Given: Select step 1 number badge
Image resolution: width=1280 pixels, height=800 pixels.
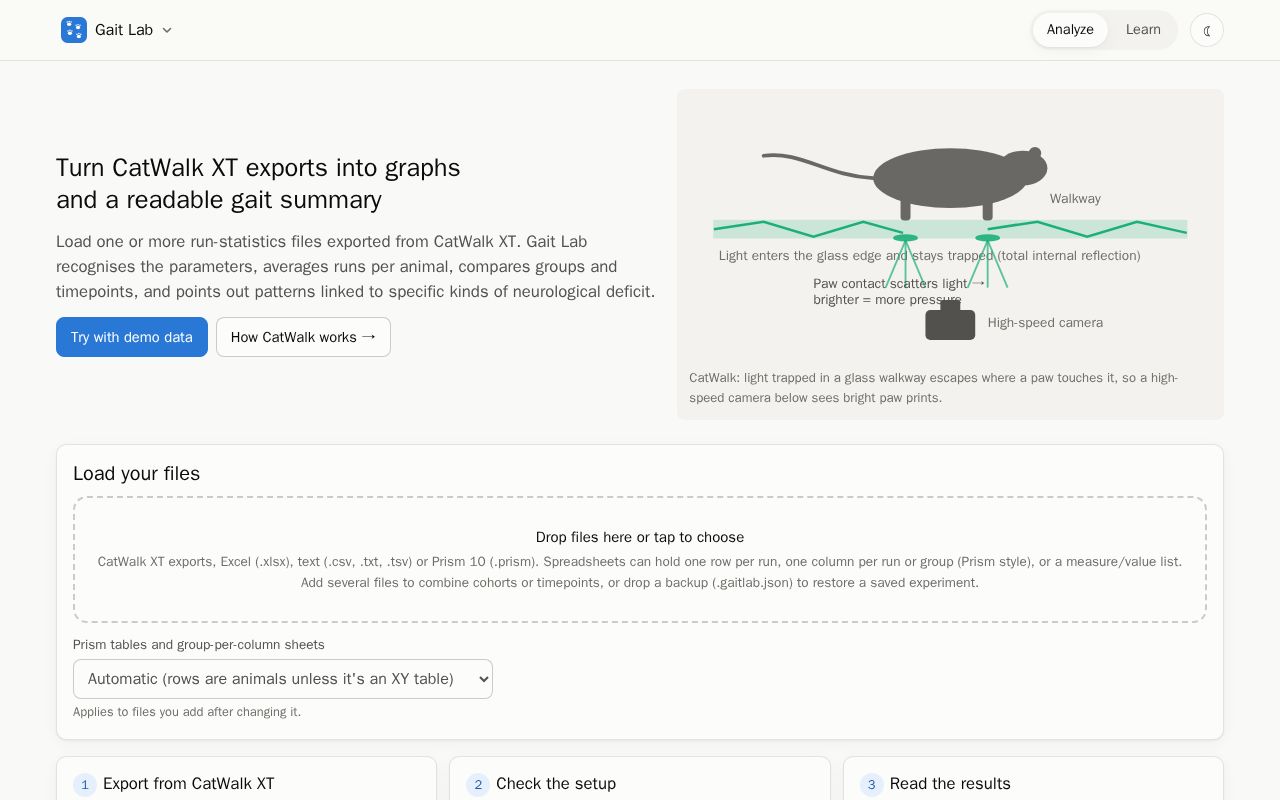Looking at the screenshot, I should [85, 785].
